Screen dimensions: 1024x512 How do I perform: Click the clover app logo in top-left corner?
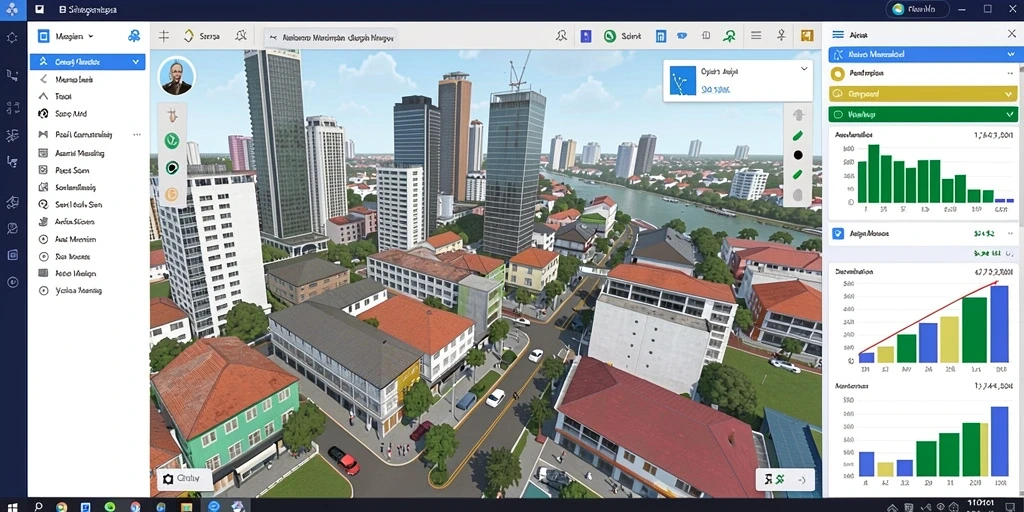12,10
